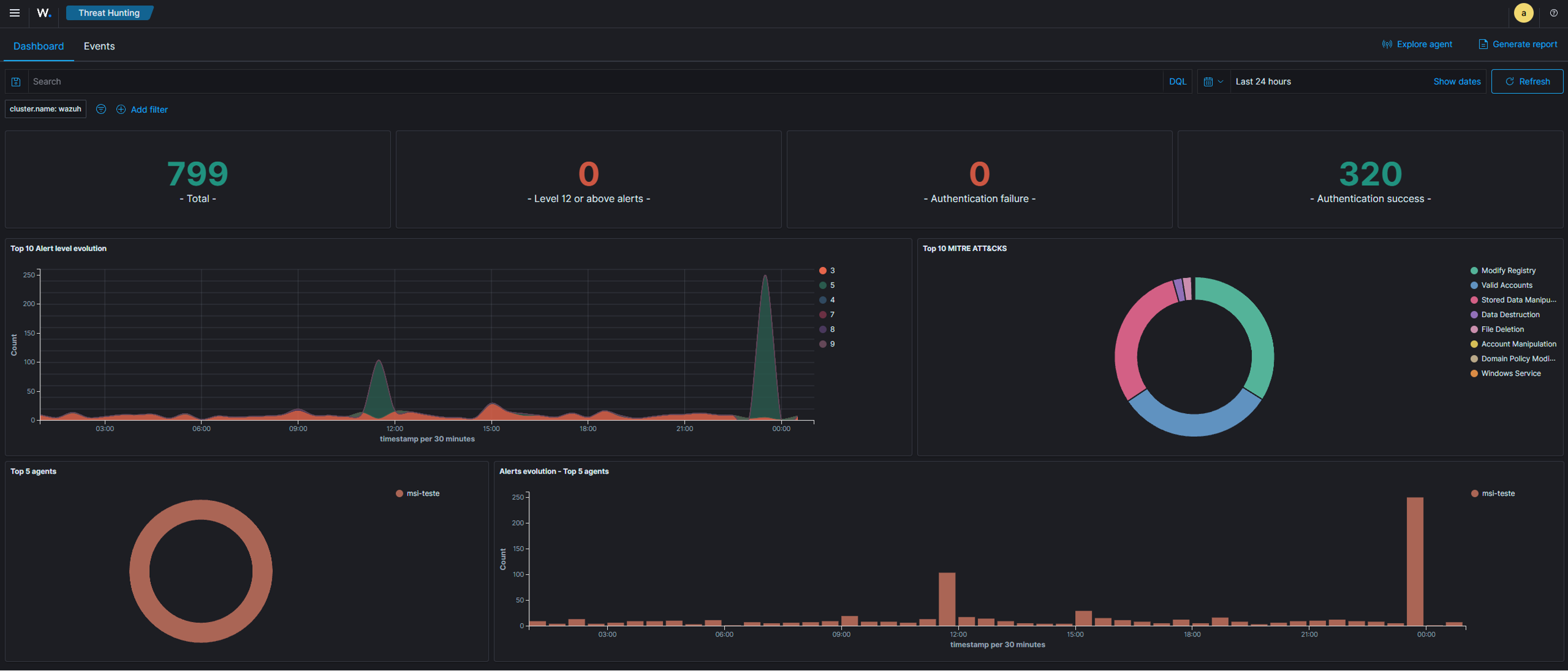Toggle Data Destruction legend item

tap(1505, 315)
